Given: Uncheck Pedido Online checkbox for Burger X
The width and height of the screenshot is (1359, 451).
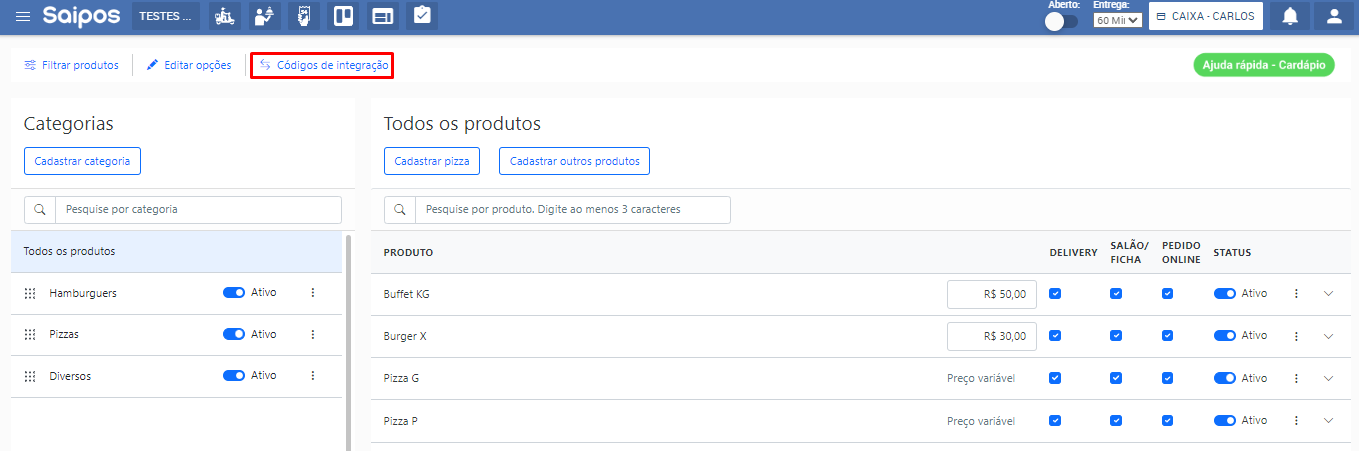Looking at the screenshot, I should [x=1168, y=336].
